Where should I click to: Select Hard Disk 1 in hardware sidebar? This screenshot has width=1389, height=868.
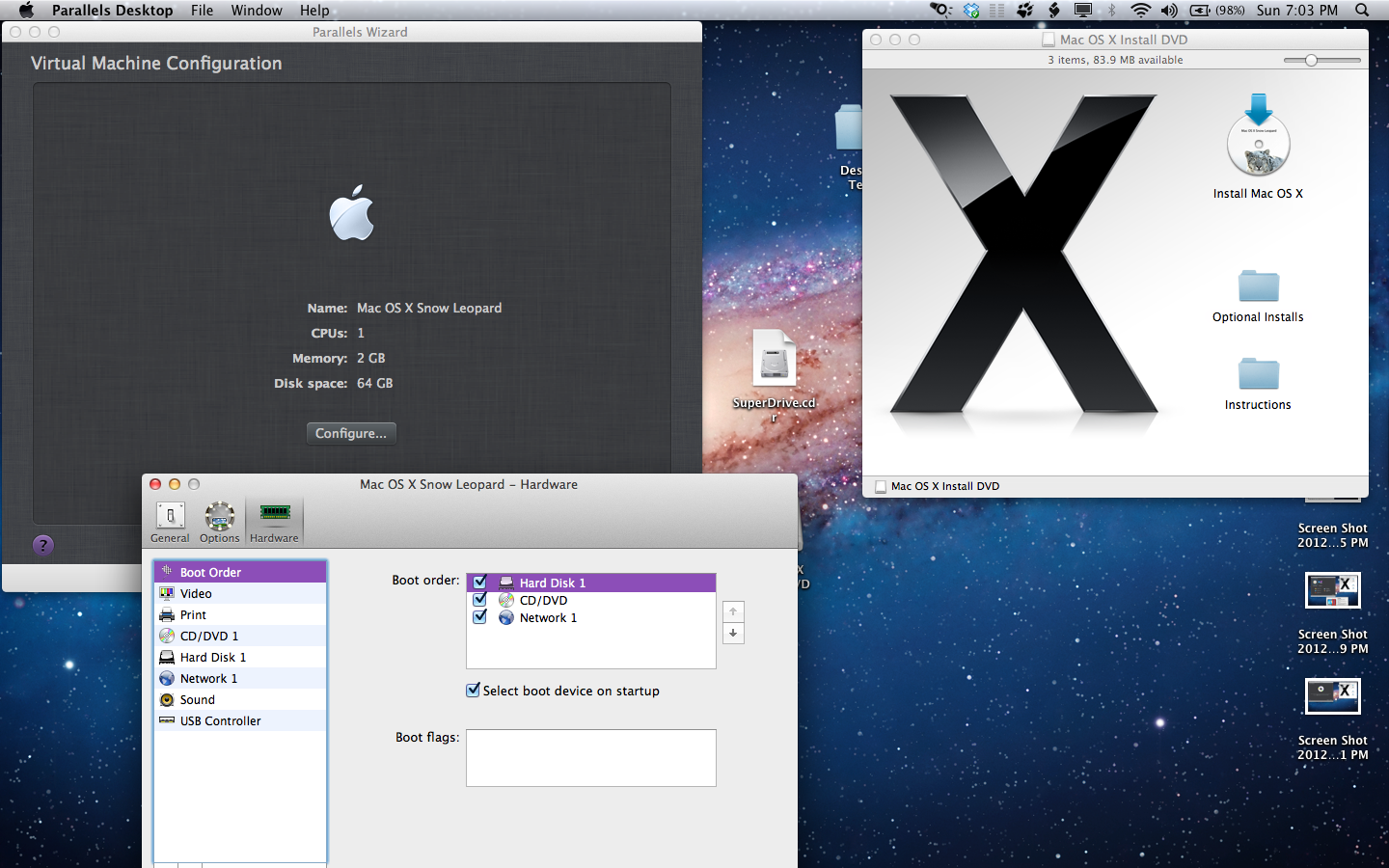click(x=240, y=657)
